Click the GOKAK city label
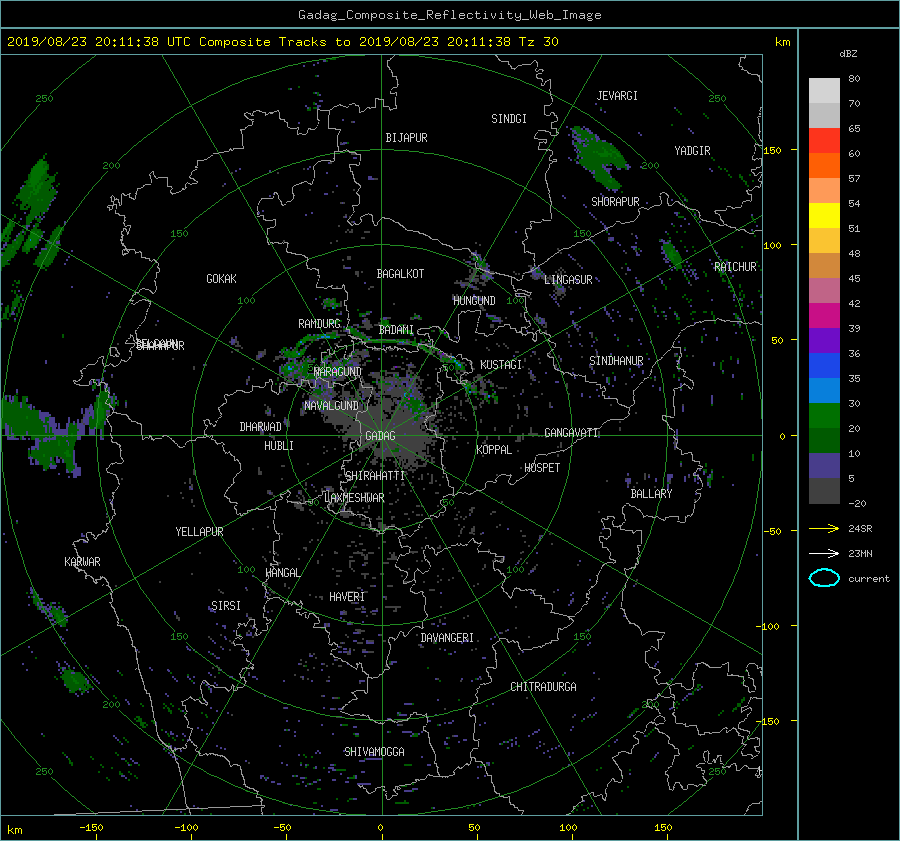The width and height of the screenshot is (900, 841). click(x=221, y=279)
